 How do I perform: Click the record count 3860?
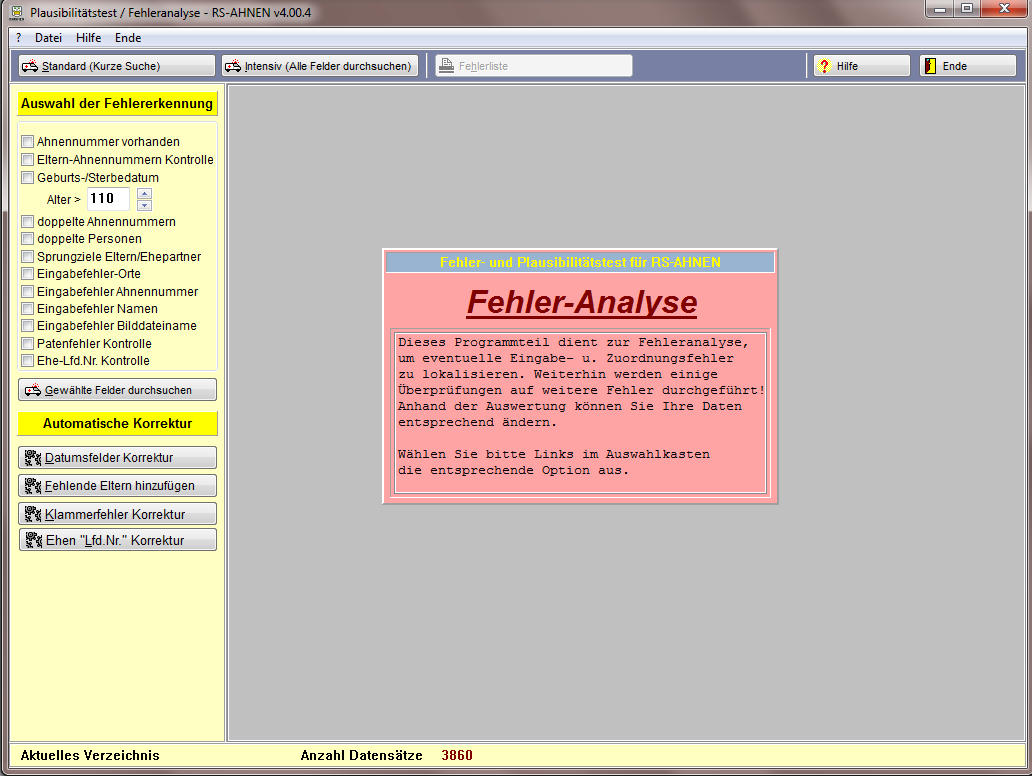(x=457, y=756)
